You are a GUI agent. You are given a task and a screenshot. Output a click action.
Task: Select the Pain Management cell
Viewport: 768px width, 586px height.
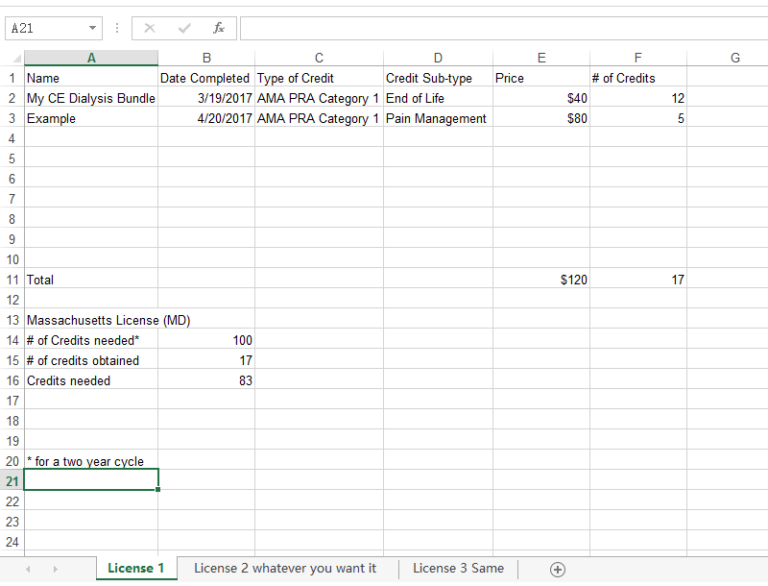pyautogui.click(x=437, y=118)
